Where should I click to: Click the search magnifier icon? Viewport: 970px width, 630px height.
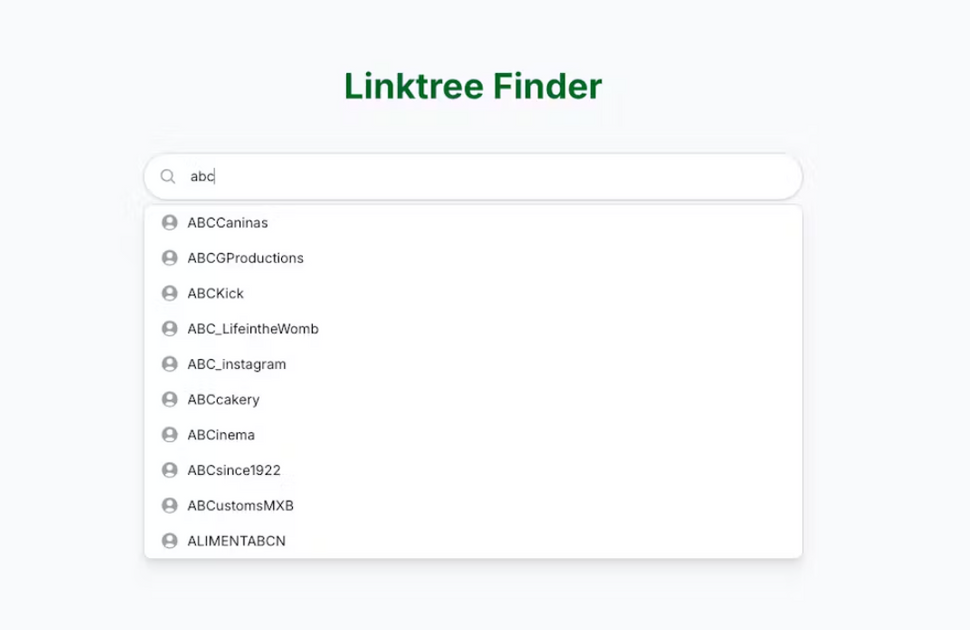click(x=168, y=176)
